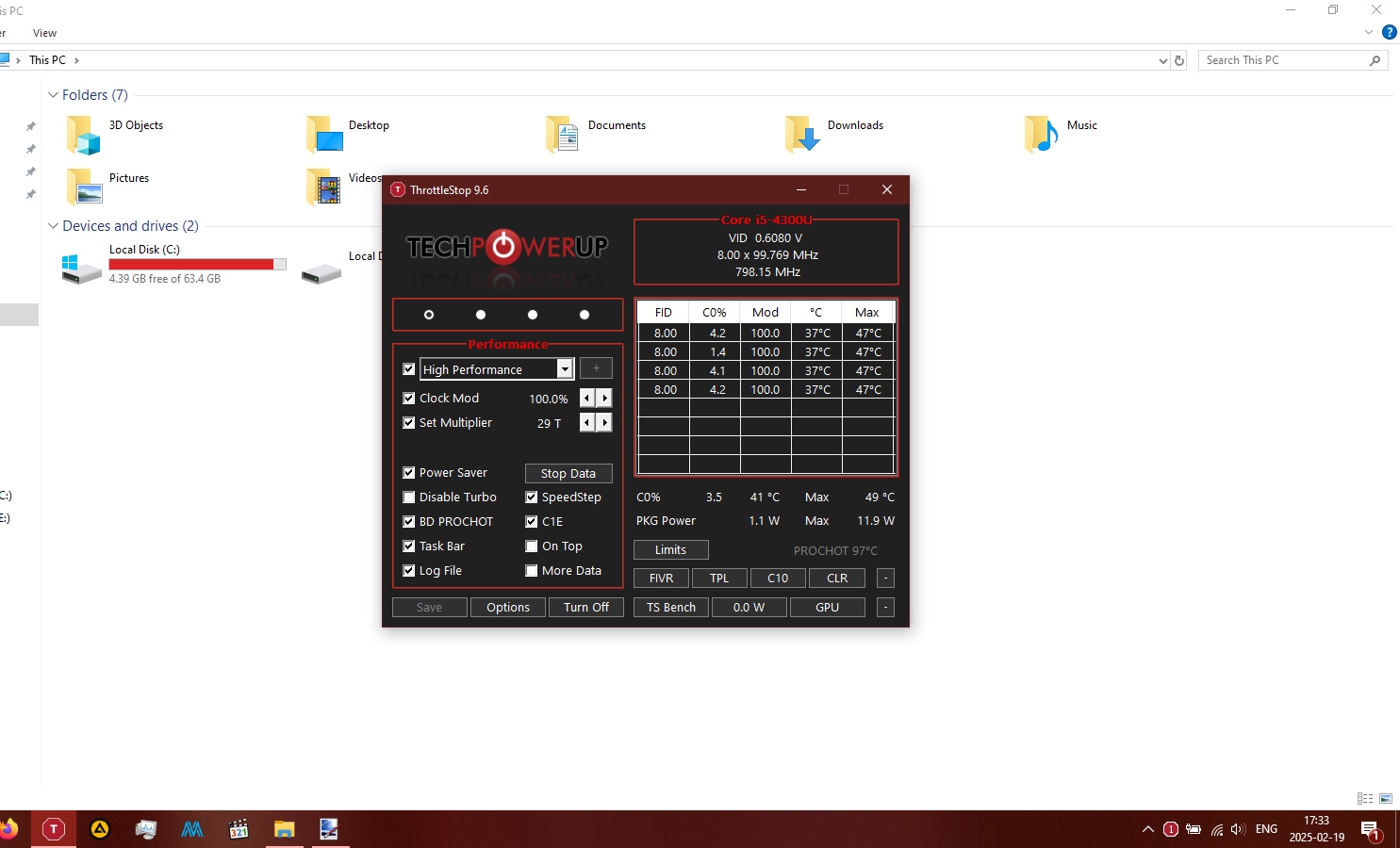1400x848 pixels.
Task: Open the ThrottleStop Limits window
Action: point(670,550)
